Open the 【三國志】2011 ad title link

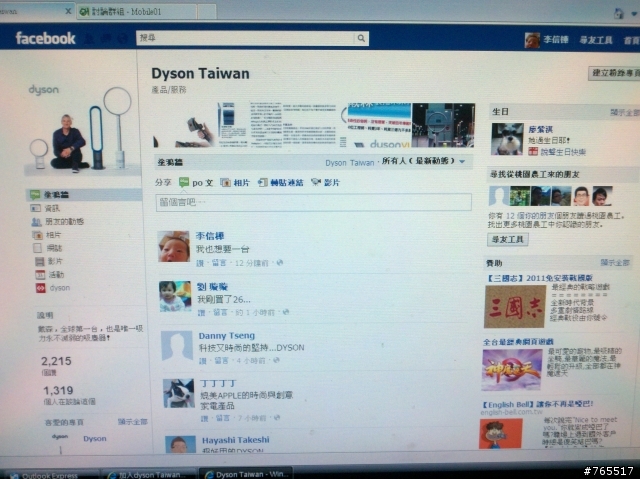pos(539,278)
